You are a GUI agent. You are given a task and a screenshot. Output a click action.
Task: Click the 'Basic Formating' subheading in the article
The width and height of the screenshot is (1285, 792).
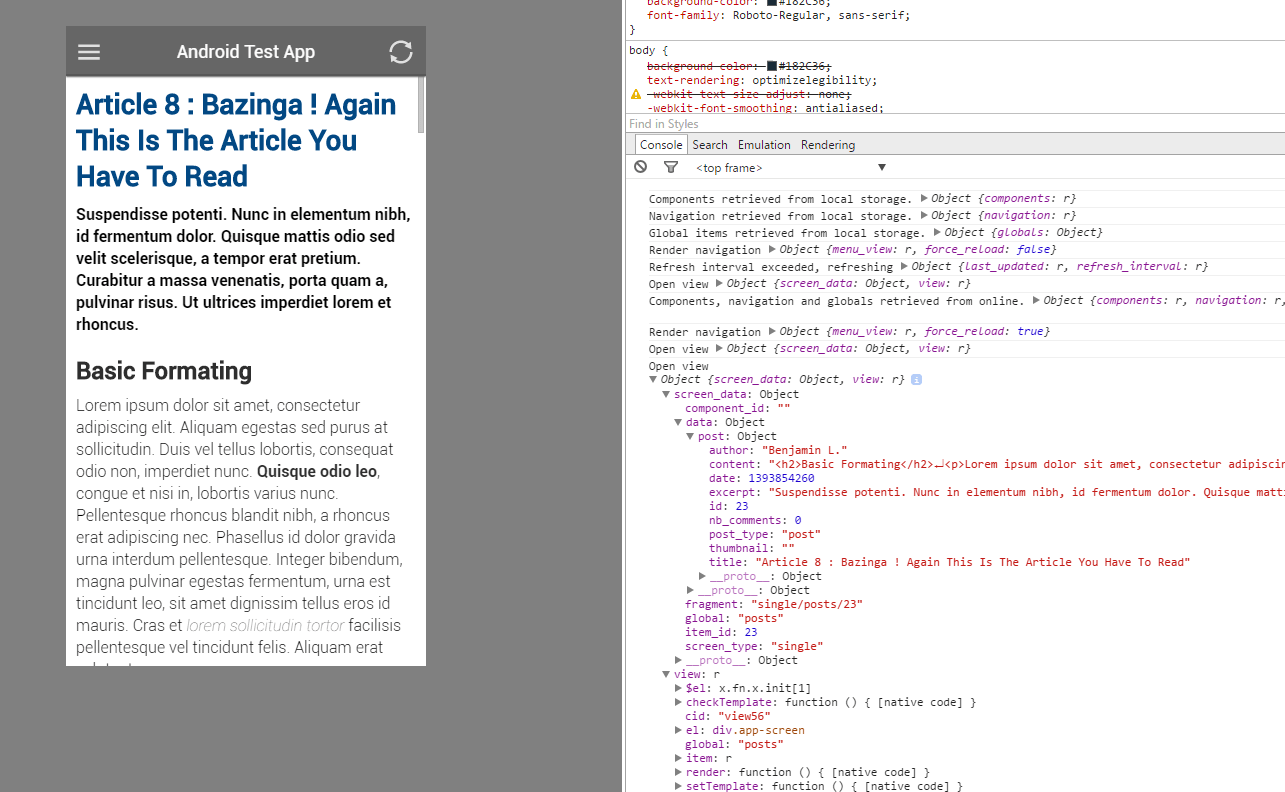point(164,371)
